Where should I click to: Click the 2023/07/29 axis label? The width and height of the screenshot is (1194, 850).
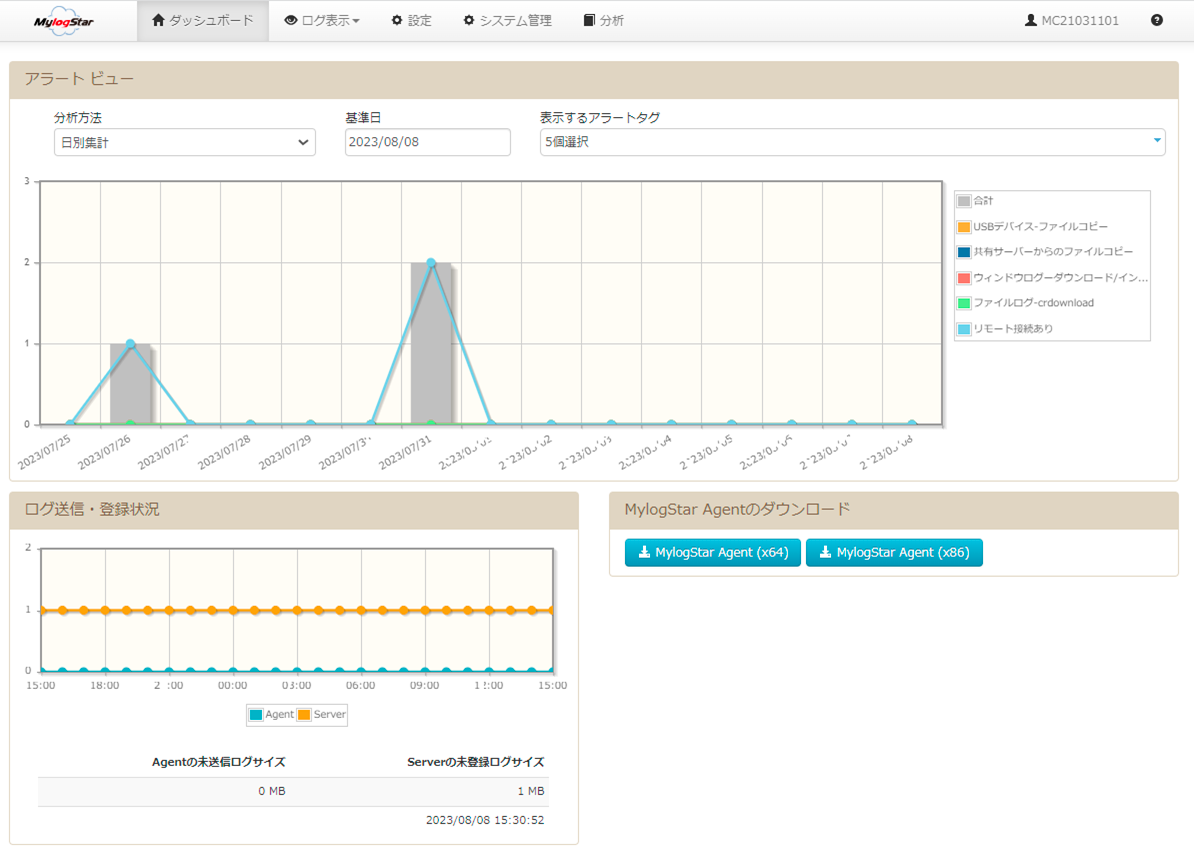[x=285, y=452]
